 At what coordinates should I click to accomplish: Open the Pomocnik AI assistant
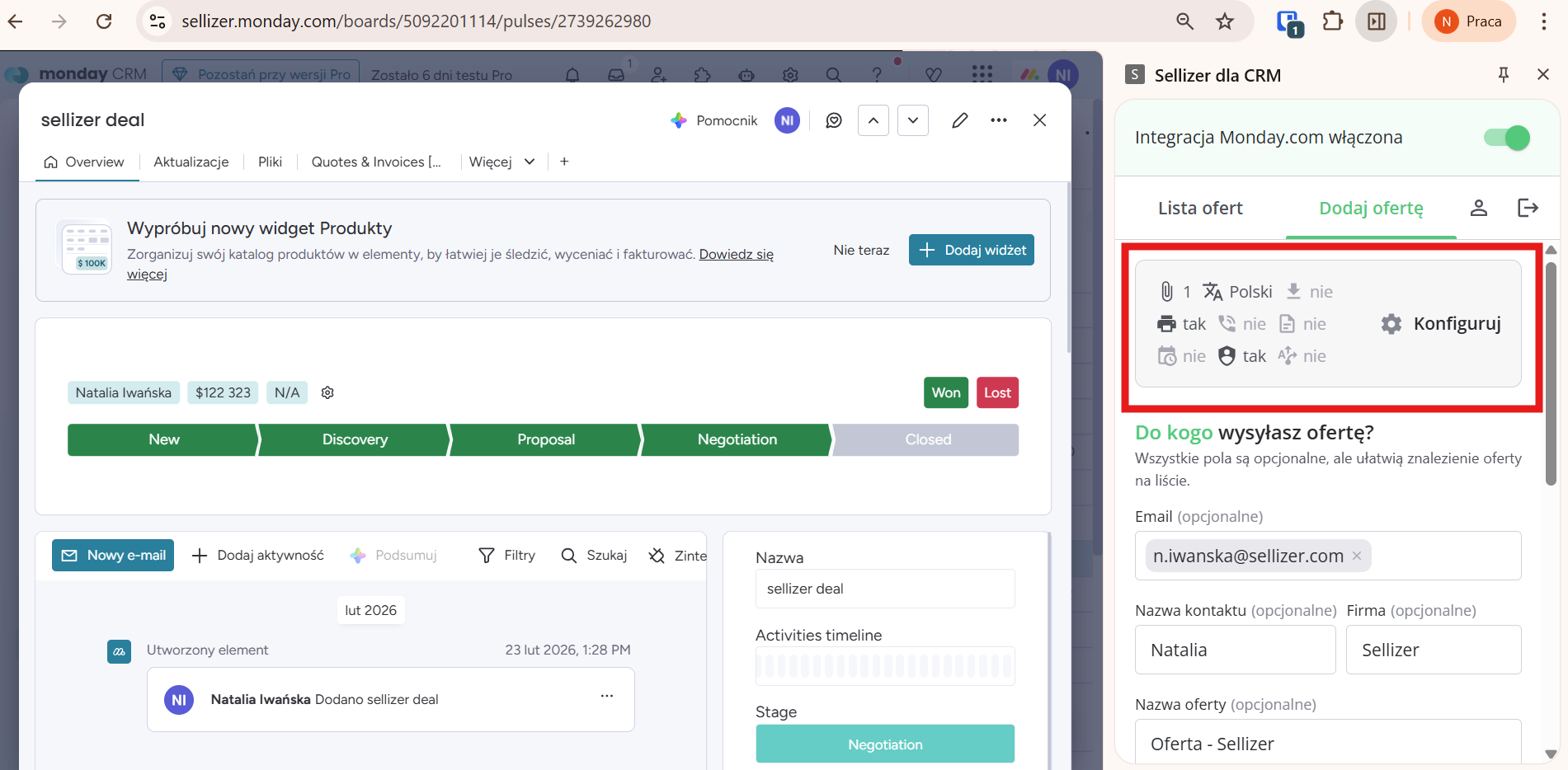pyautogui.click(x=713, y=120)
